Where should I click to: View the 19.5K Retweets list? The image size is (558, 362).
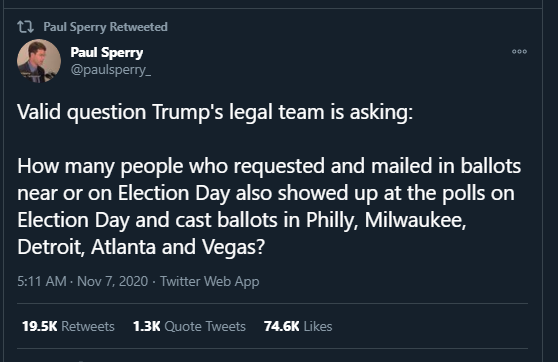[68, 326]
